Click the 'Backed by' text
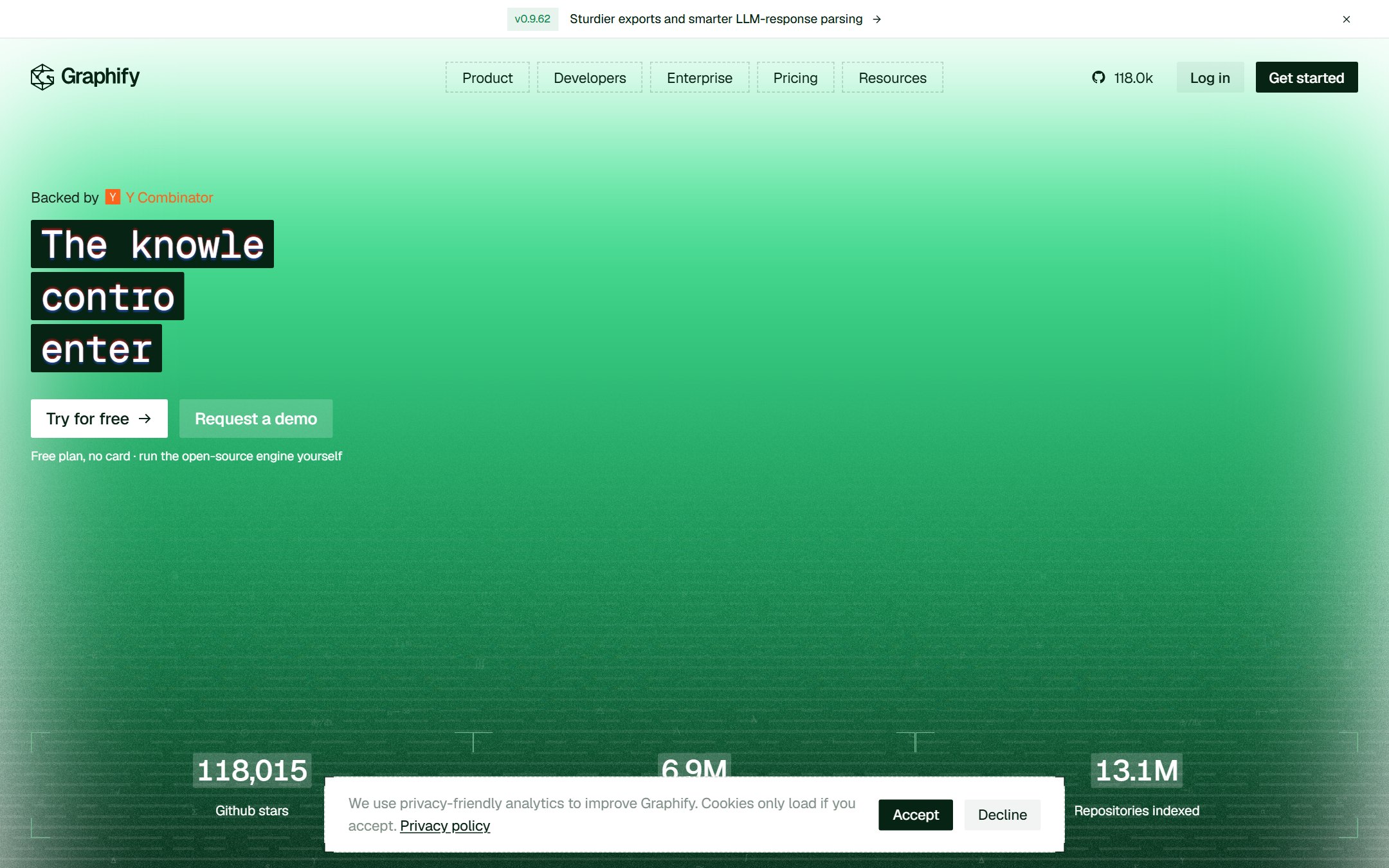 65,197
